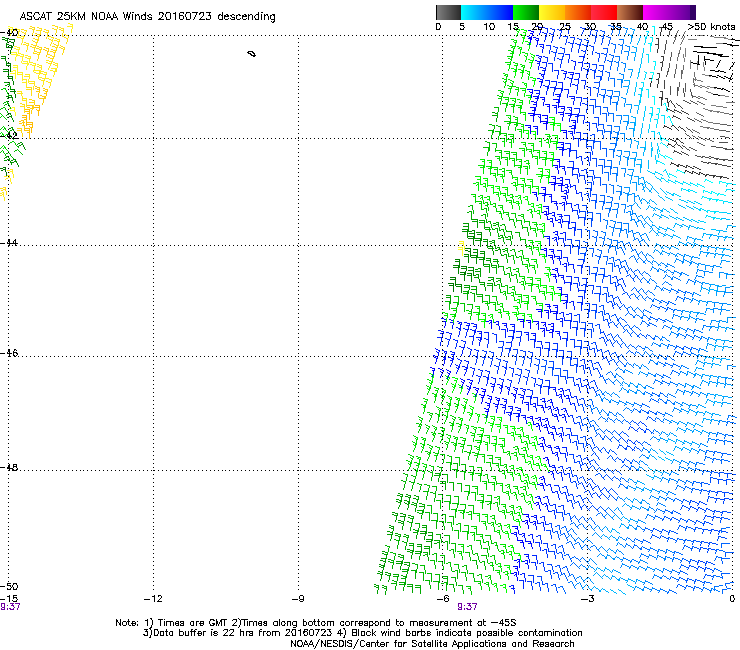Click the latitude label '-42'
Screen dimensions: 740x650
[9, 135]
